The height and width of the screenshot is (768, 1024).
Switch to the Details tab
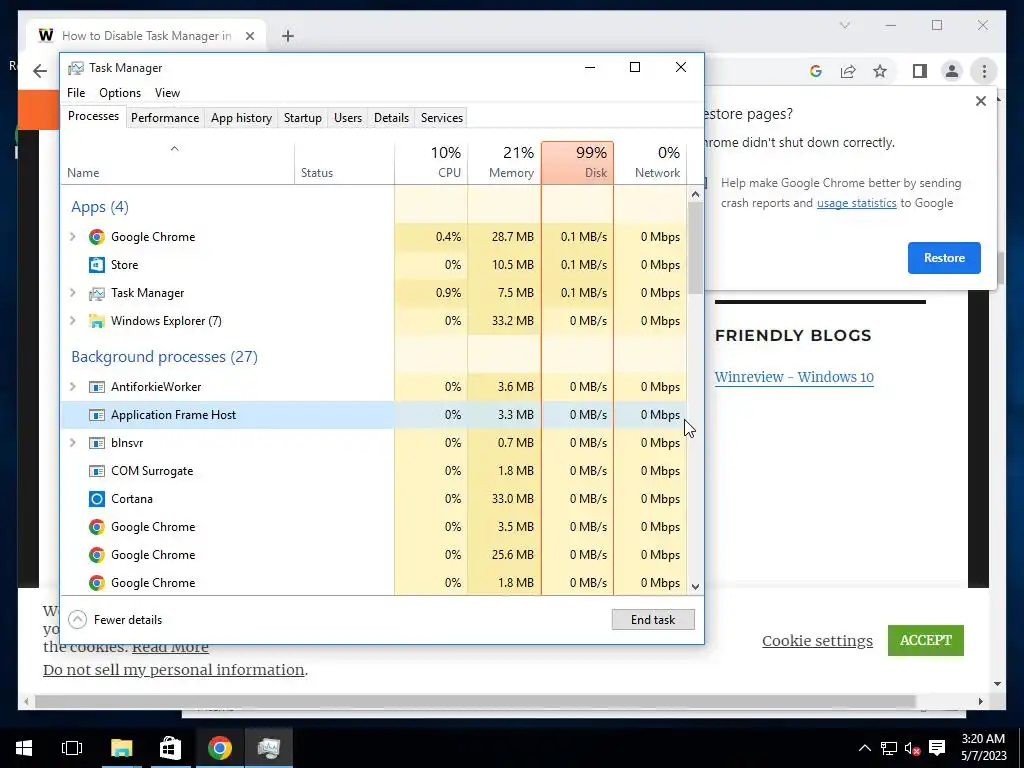[x=391, y=118]
